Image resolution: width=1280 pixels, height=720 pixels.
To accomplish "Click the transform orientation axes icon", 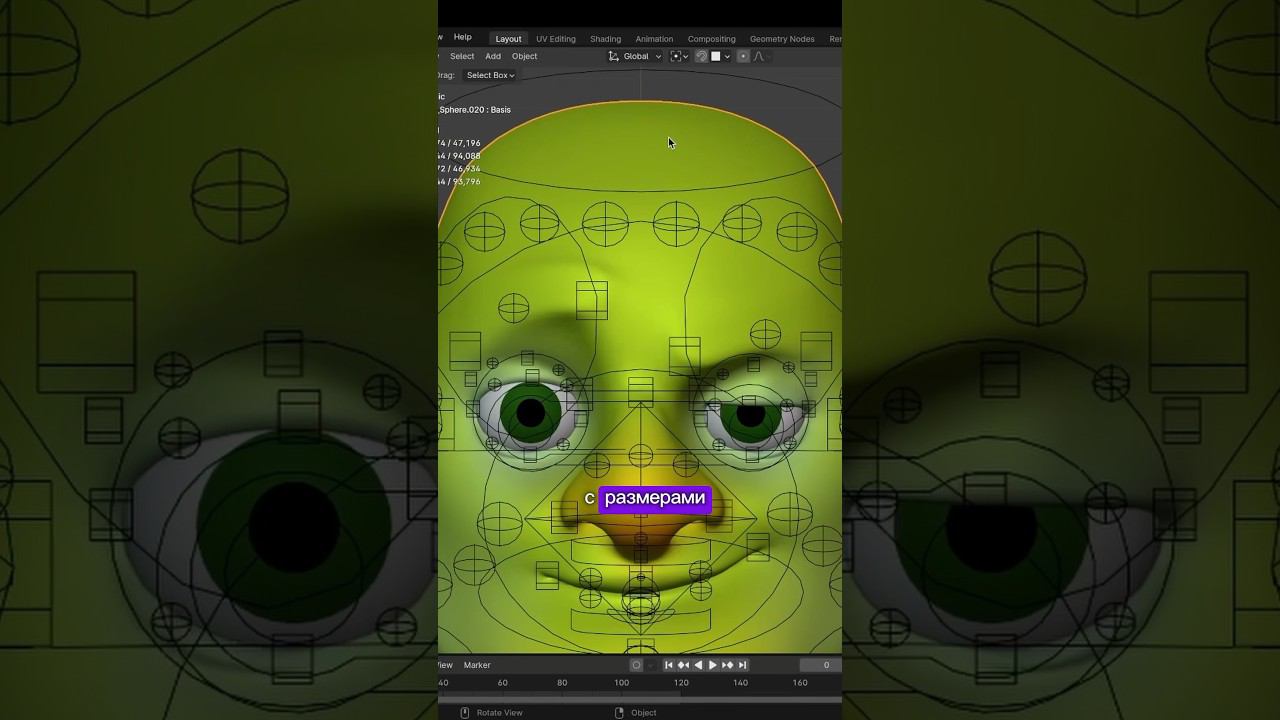I will (x=614, y=56).
